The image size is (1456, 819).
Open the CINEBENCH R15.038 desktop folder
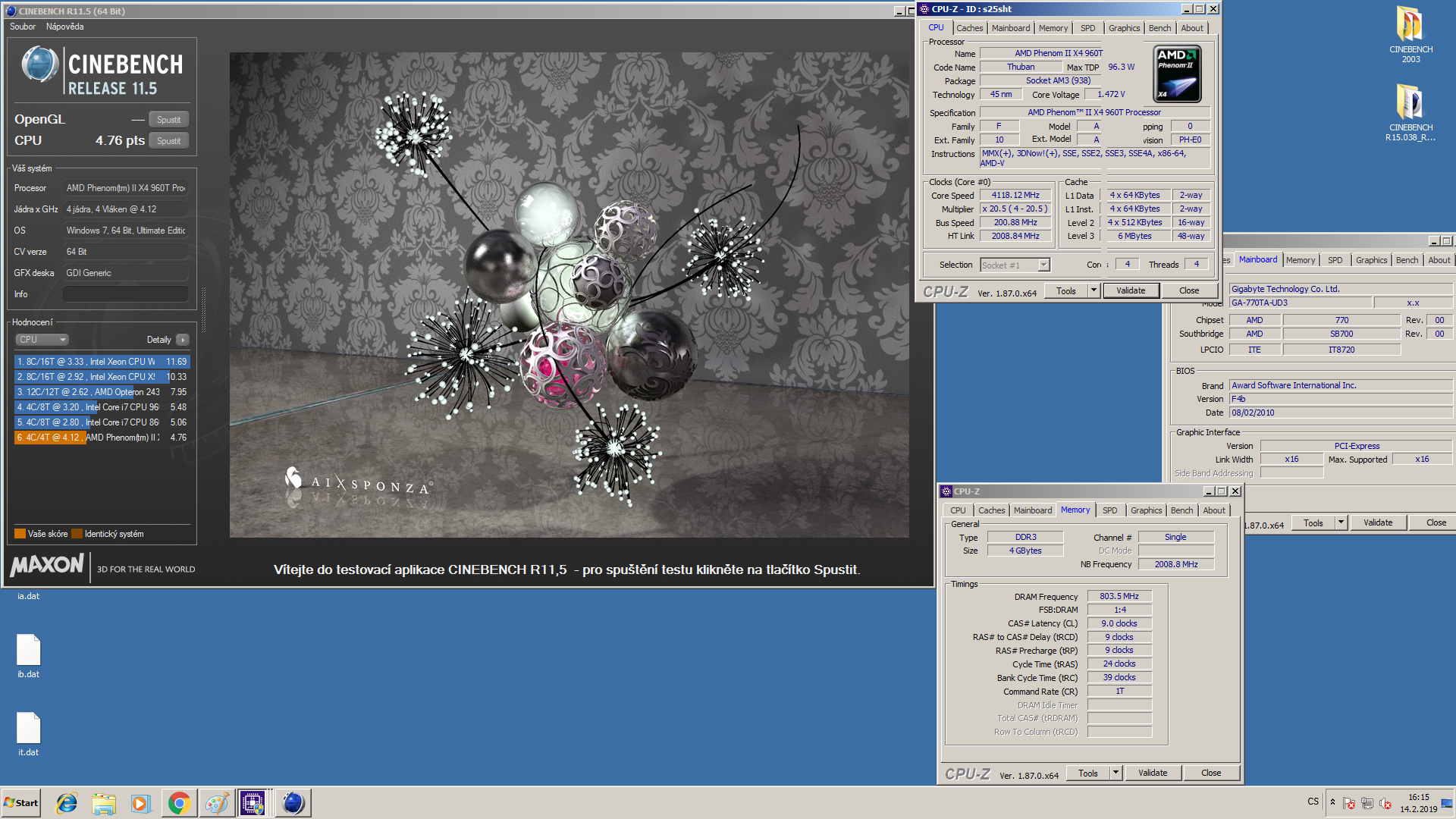click(1410, 112)
